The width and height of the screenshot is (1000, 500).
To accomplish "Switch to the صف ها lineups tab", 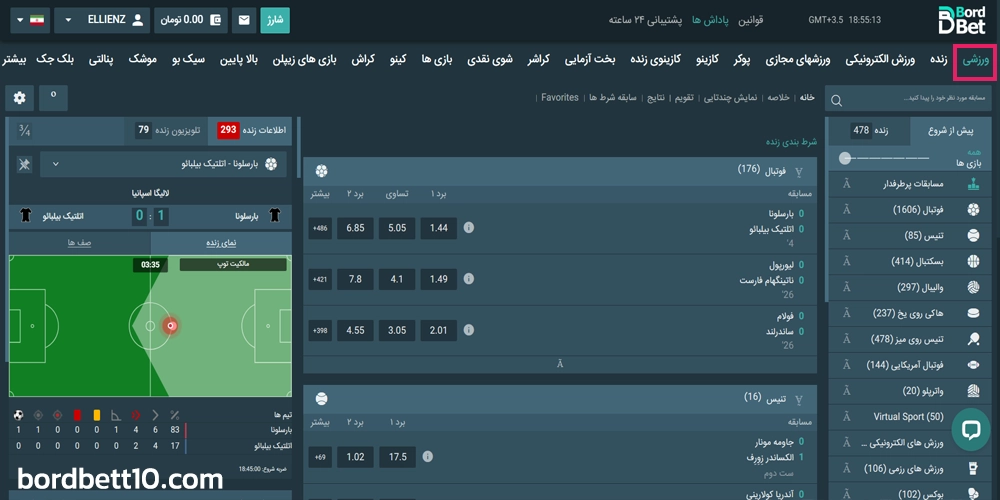I will click(80, 243).
